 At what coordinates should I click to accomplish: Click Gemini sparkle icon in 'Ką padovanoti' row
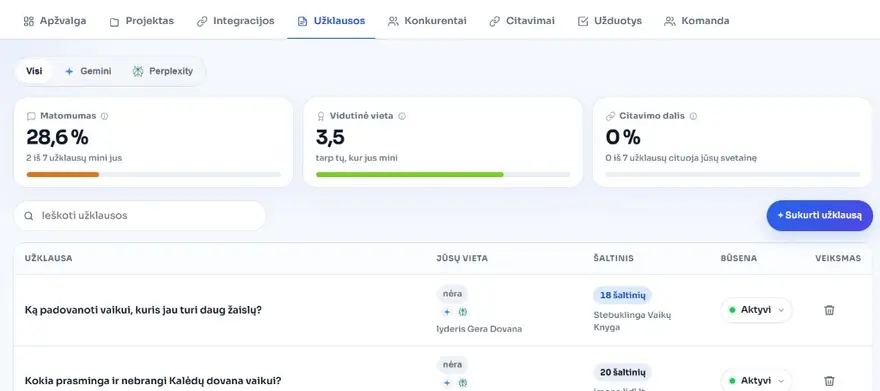click(x=447, y=312)
